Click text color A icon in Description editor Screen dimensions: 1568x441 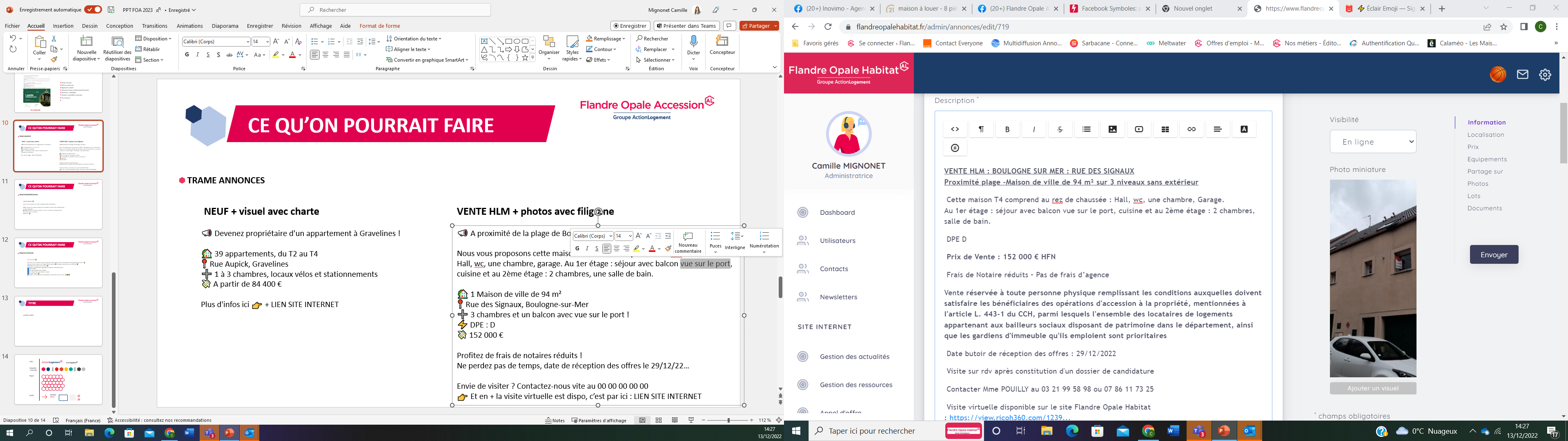pyautogui.click(x=1244, y=129)
